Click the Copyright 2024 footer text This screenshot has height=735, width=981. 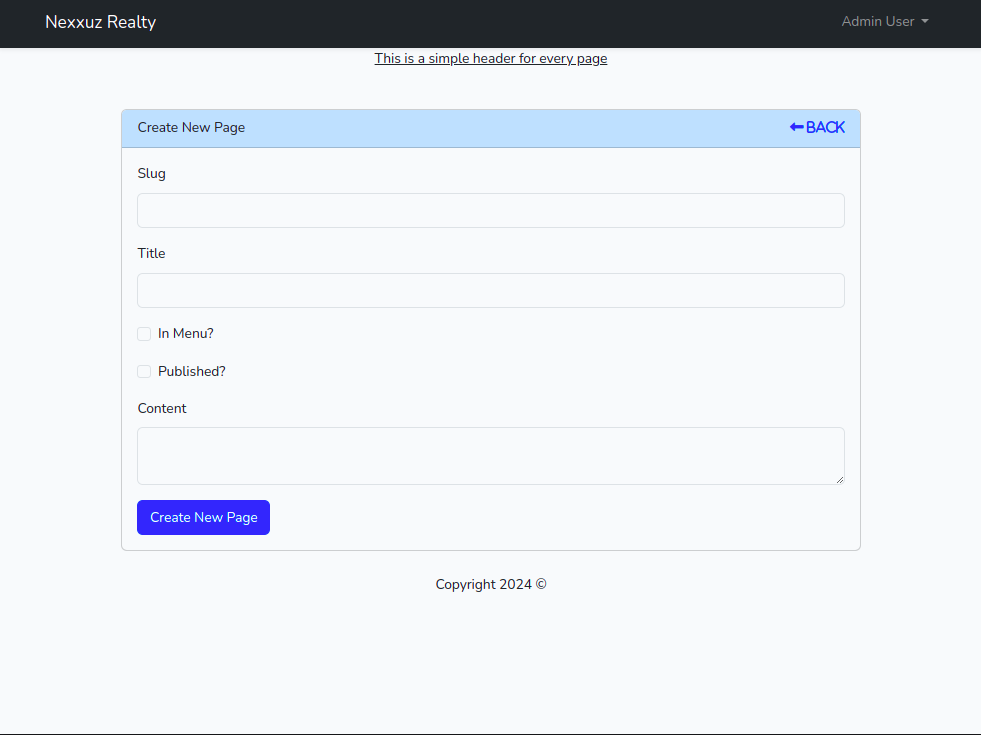490,584
